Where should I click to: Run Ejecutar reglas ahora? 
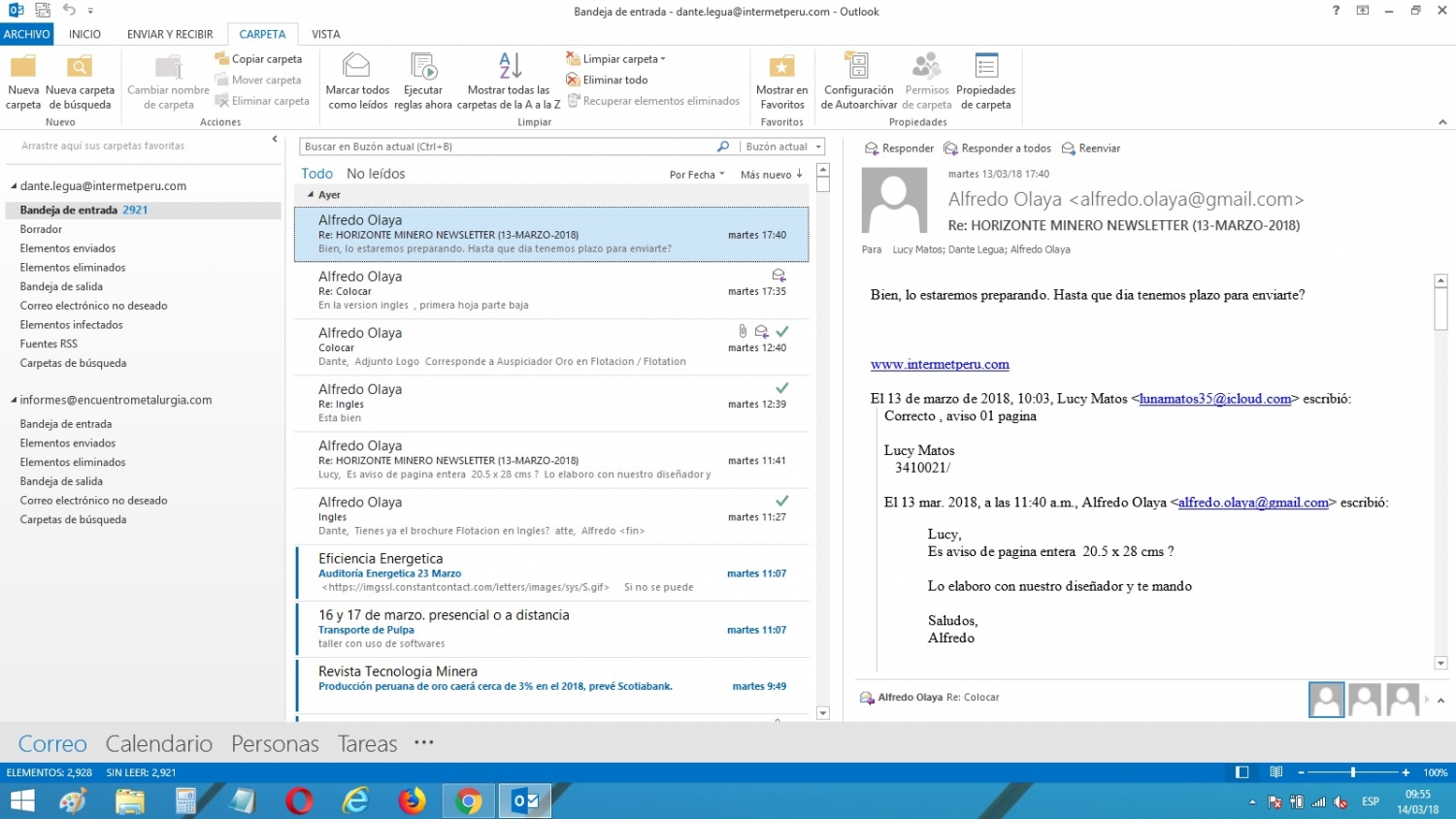(x=423, y=82)
